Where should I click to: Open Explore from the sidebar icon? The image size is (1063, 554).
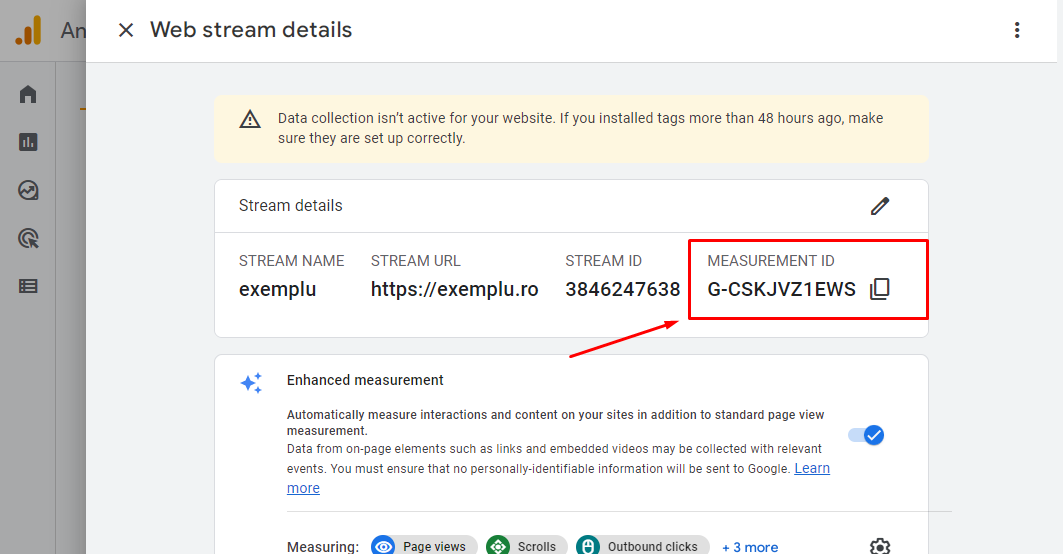pos(28,190)
